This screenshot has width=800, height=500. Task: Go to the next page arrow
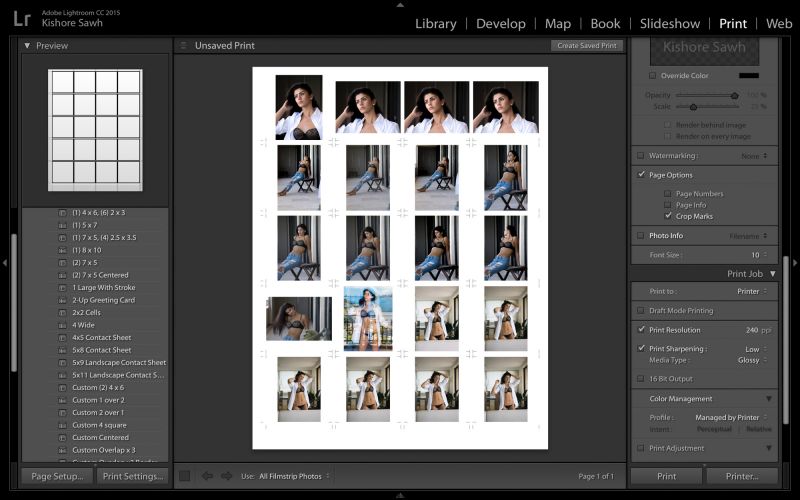pos(226,476)
